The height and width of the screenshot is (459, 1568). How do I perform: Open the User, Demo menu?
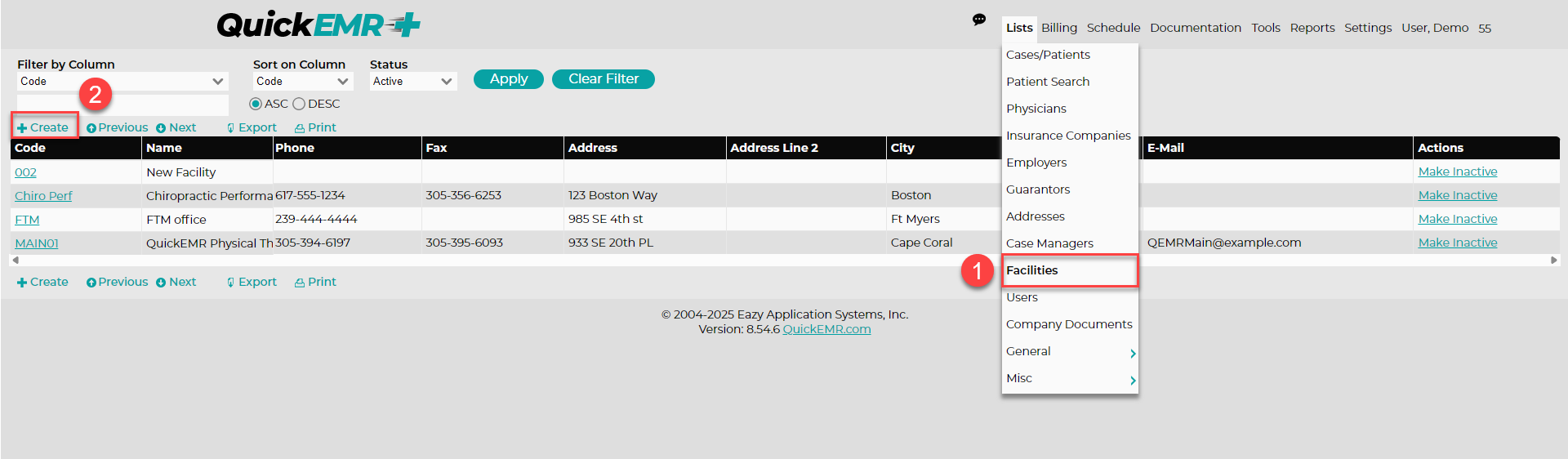pos(1435,28)
